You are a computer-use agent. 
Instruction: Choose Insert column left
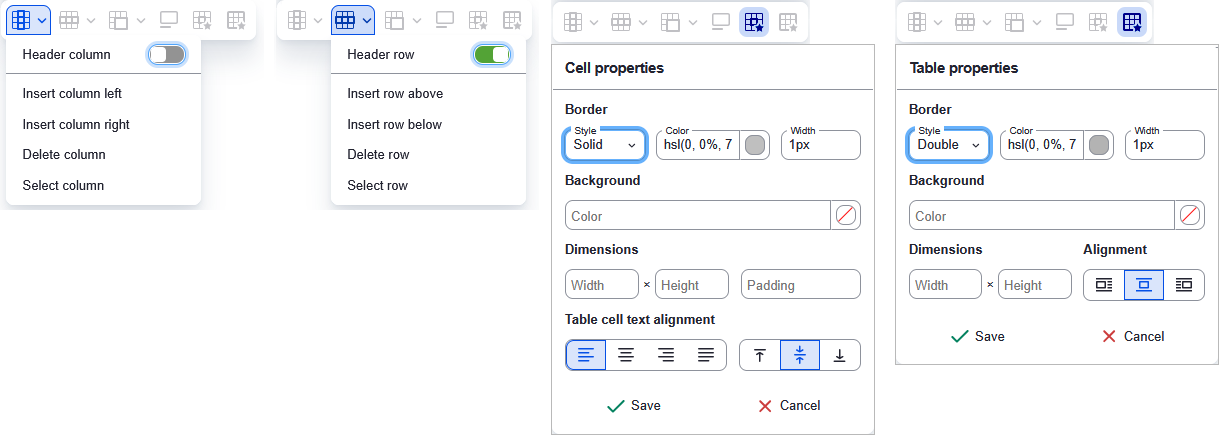tap(72, 94)
